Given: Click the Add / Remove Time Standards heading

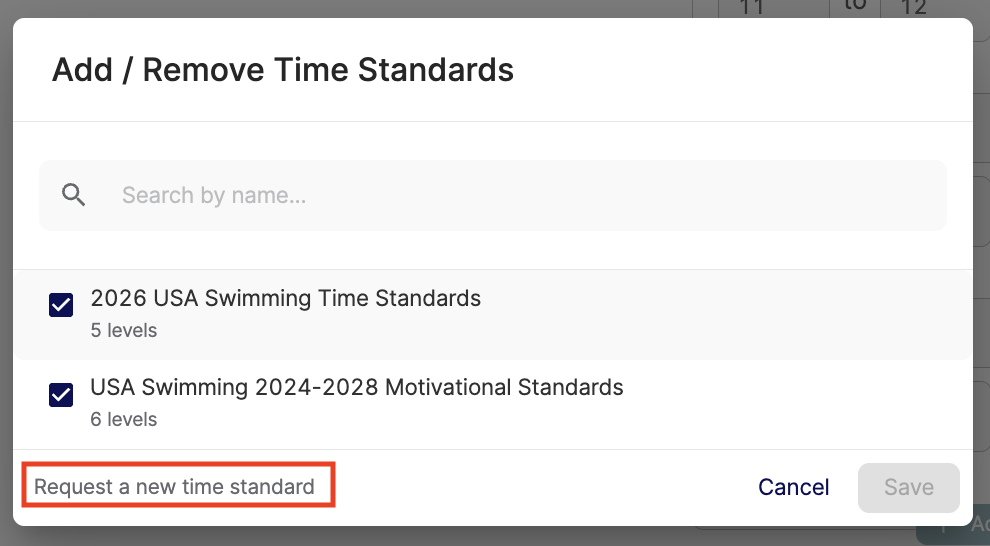Looking at the screenshot, I should [282, 70].
